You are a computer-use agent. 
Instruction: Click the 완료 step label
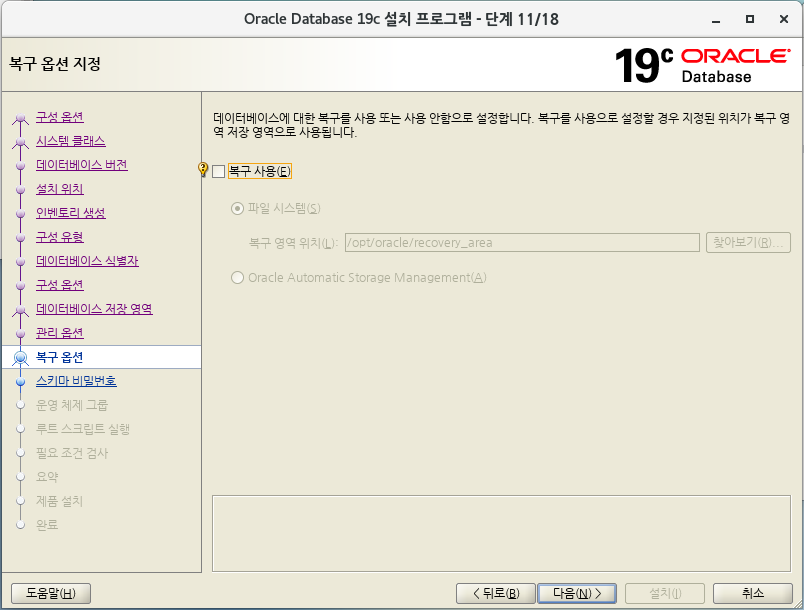click(47, 525)
